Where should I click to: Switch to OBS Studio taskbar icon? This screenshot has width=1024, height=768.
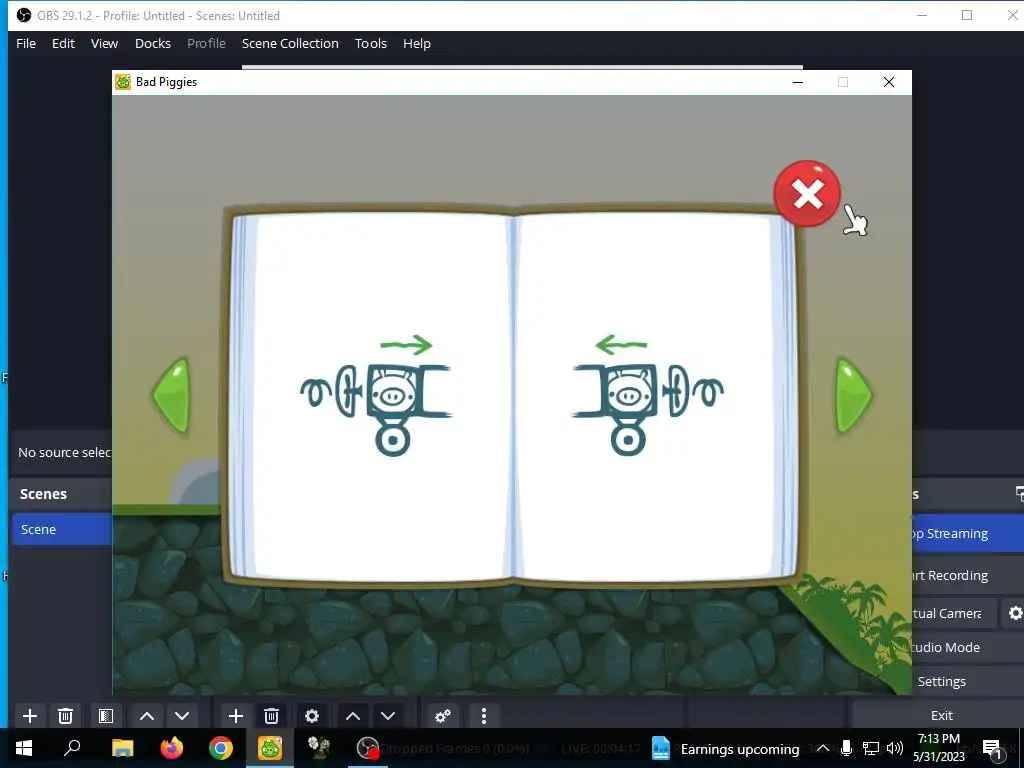click(368, 748)
